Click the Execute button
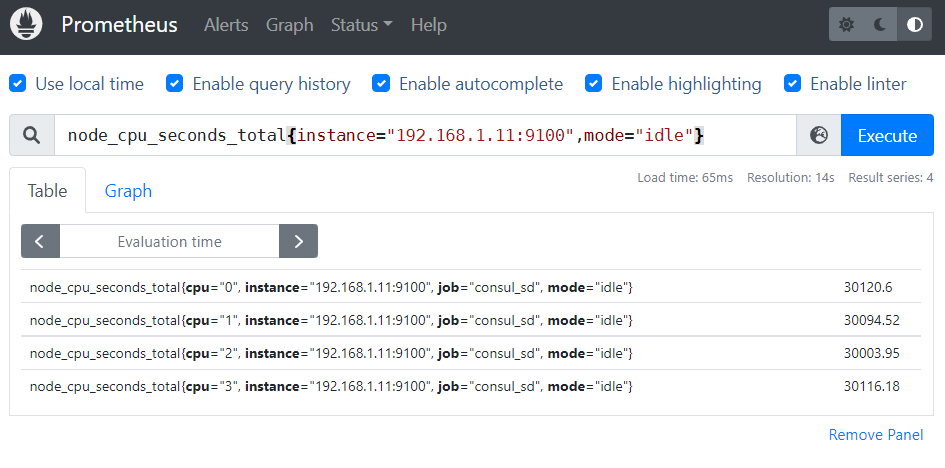Viewport: 945px width, 468px height. 887,136
